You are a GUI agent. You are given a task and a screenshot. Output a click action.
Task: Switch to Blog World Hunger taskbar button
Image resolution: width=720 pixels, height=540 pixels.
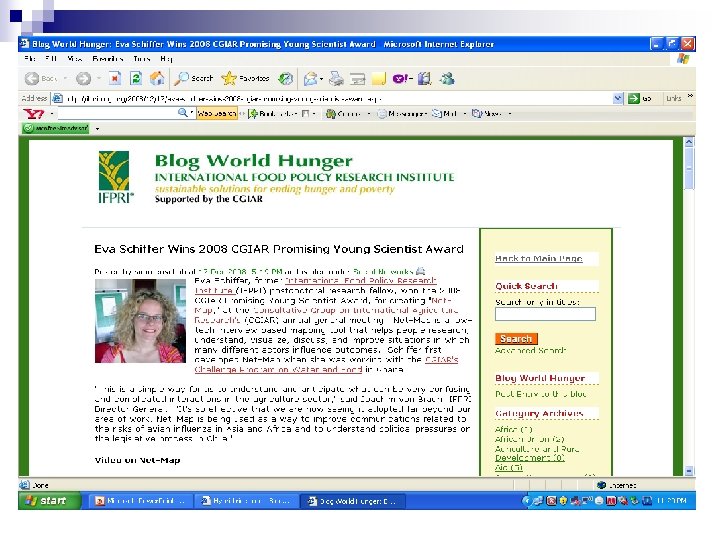coord(353,501)
